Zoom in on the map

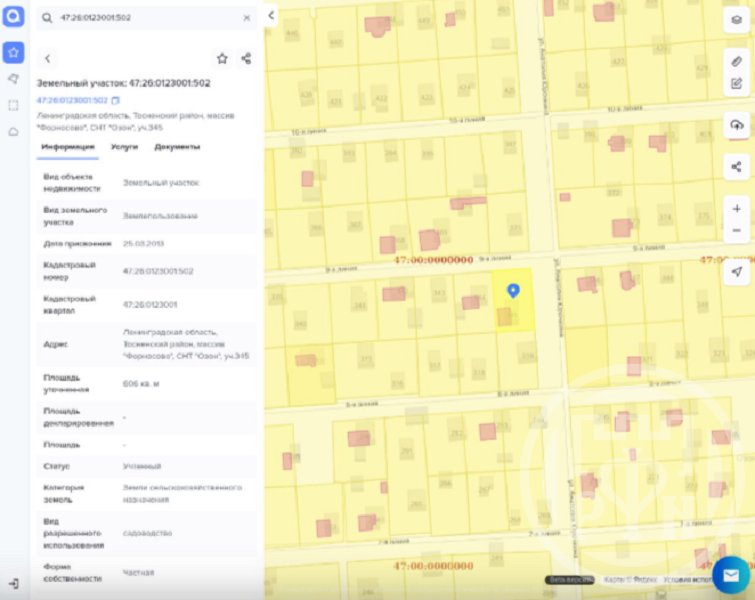(x=737, y=209)
